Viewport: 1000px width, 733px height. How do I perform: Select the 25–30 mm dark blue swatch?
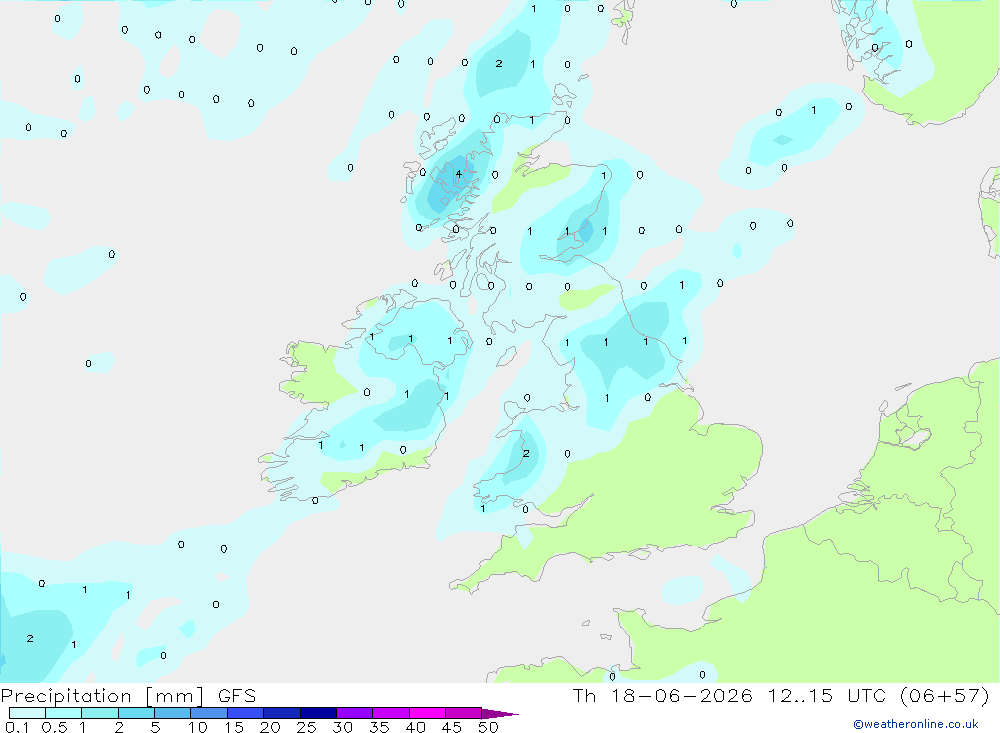(x=318, y=713)
